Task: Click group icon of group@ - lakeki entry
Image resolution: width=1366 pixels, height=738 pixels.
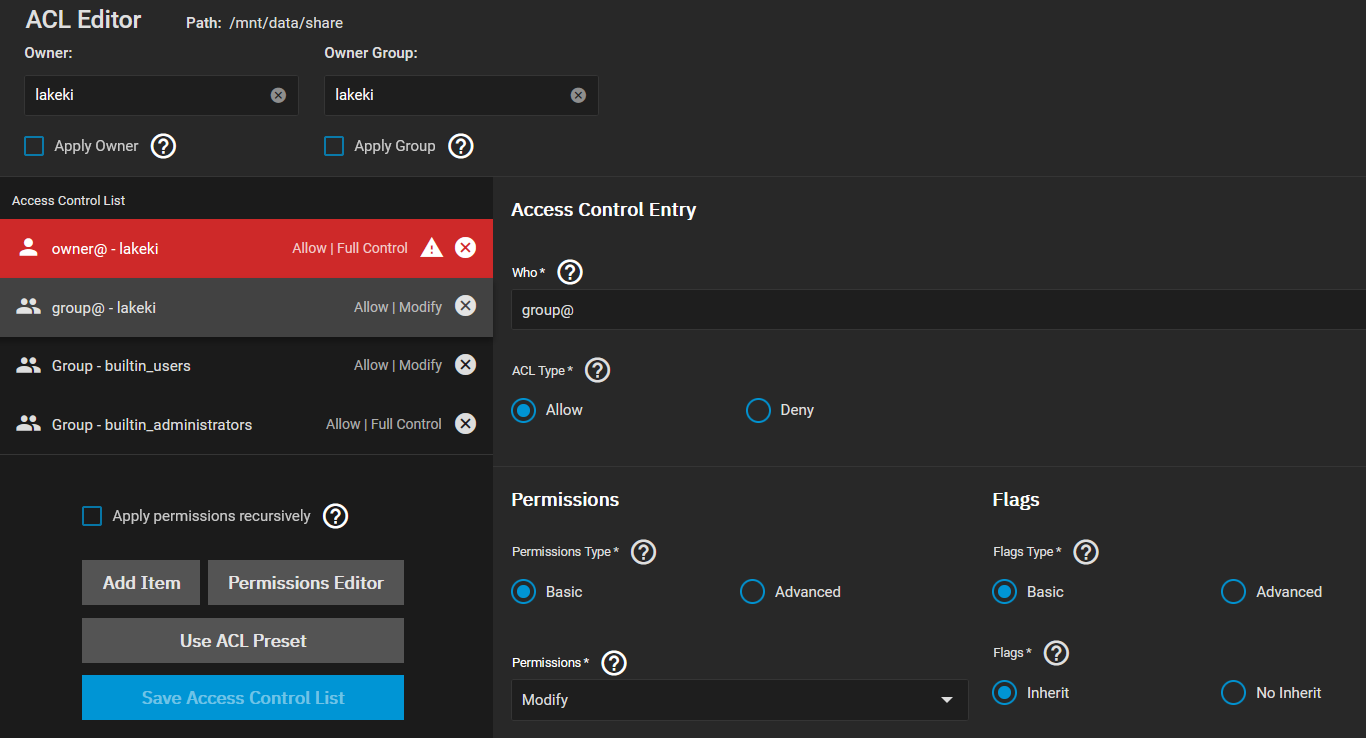Action: point(28,307)
